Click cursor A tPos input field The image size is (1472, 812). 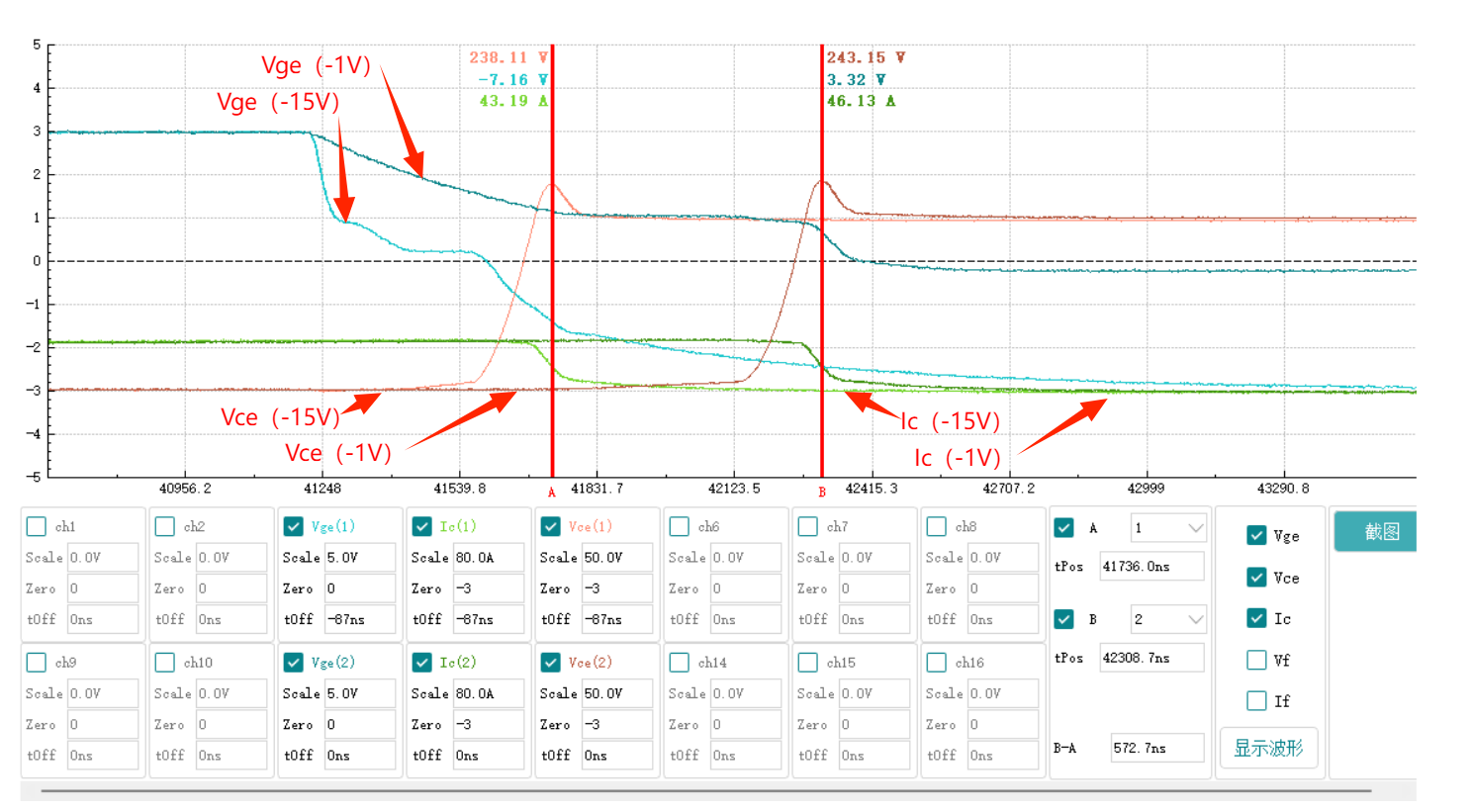point(1150,567)
